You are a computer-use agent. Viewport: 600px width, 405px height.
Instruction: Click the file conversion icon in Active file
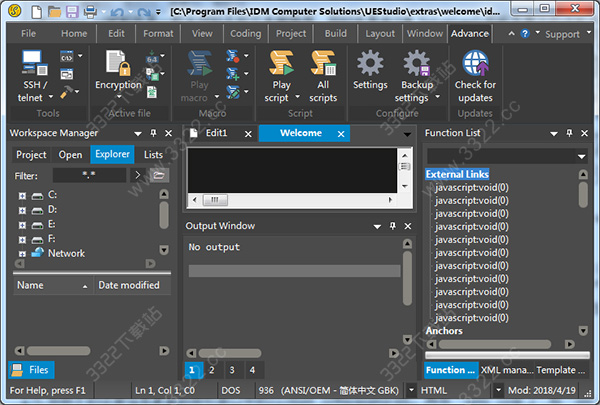click(152, 74)
